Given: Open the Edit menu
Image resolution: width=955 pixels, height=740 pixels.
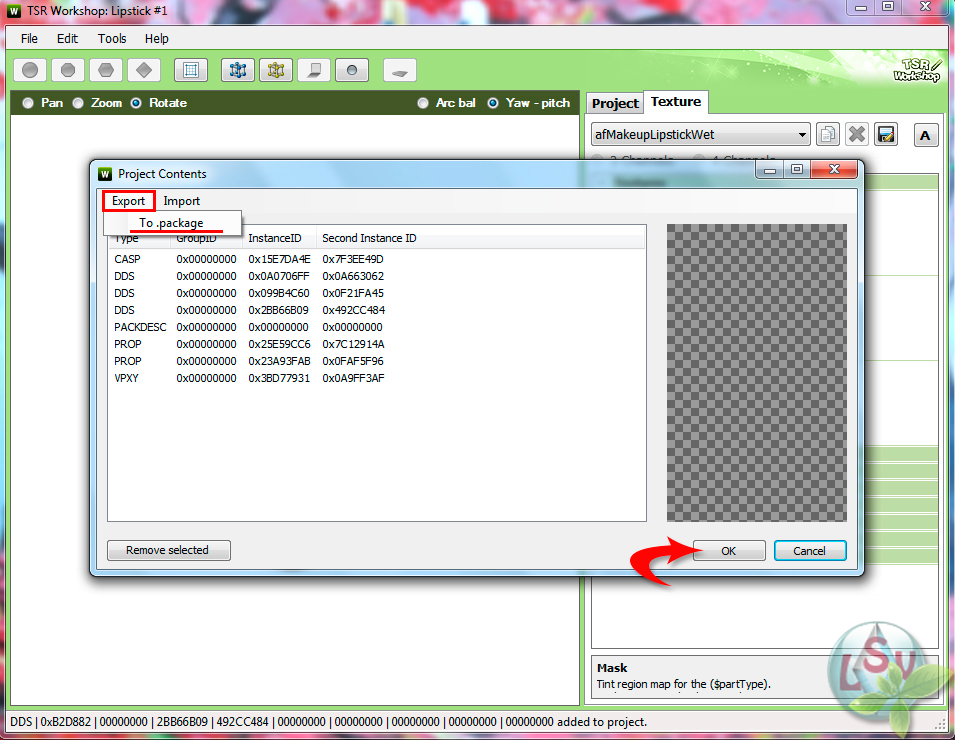Looking at the screenshot, I should click(67, 38).
